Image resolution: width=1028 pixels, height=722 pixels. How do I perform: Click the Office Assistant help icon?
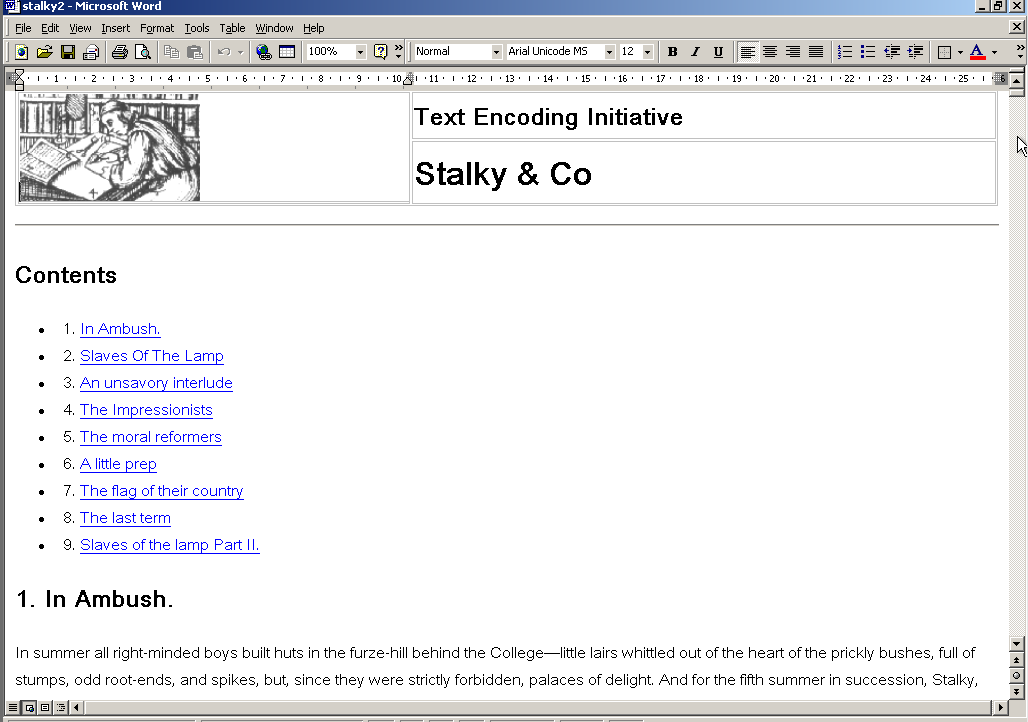point(382,51)
